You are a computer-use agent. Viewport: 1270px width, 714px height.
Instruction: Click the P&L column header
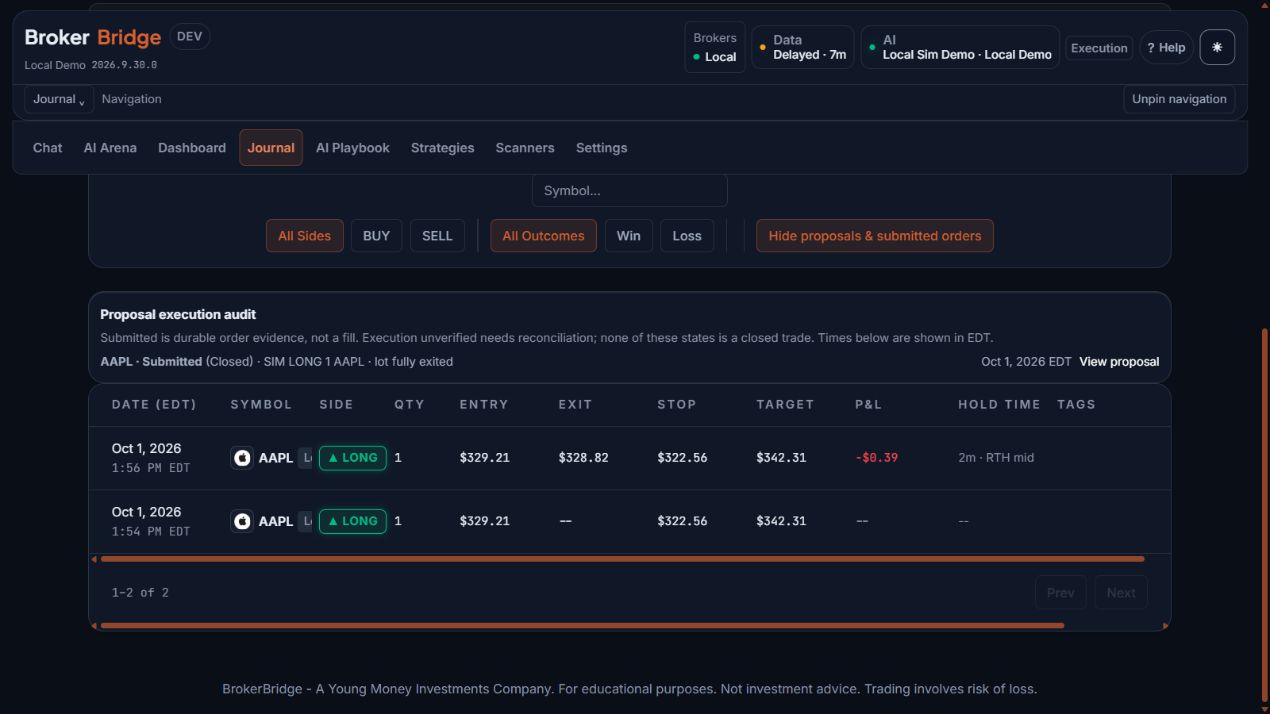pos(868,404)
